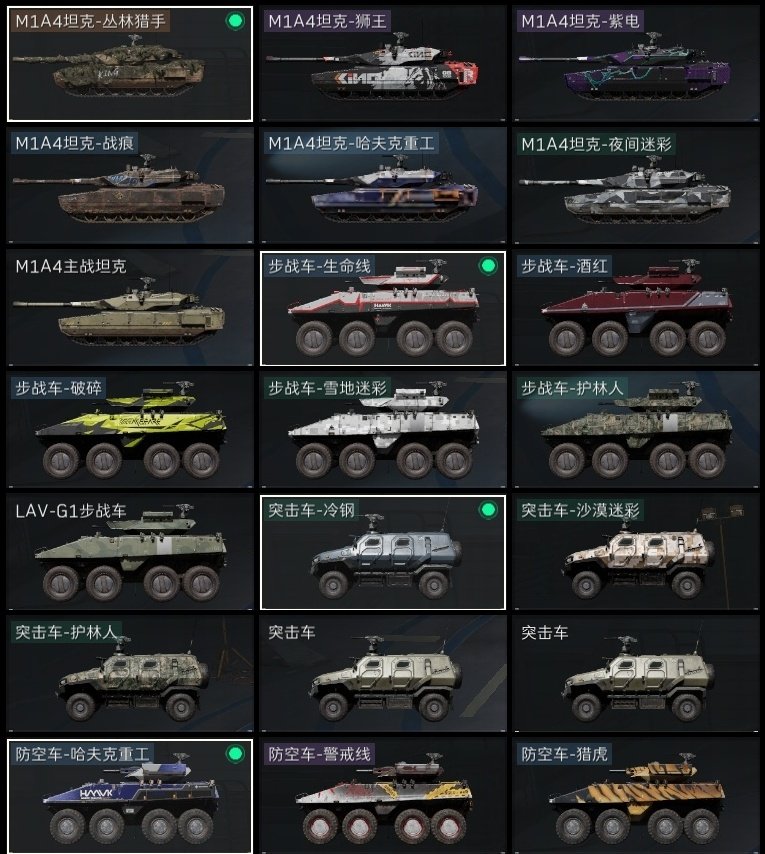Choose the default LAV-G1步战车 card
This screenshot has height=854, width=765.
pos(130,552)
